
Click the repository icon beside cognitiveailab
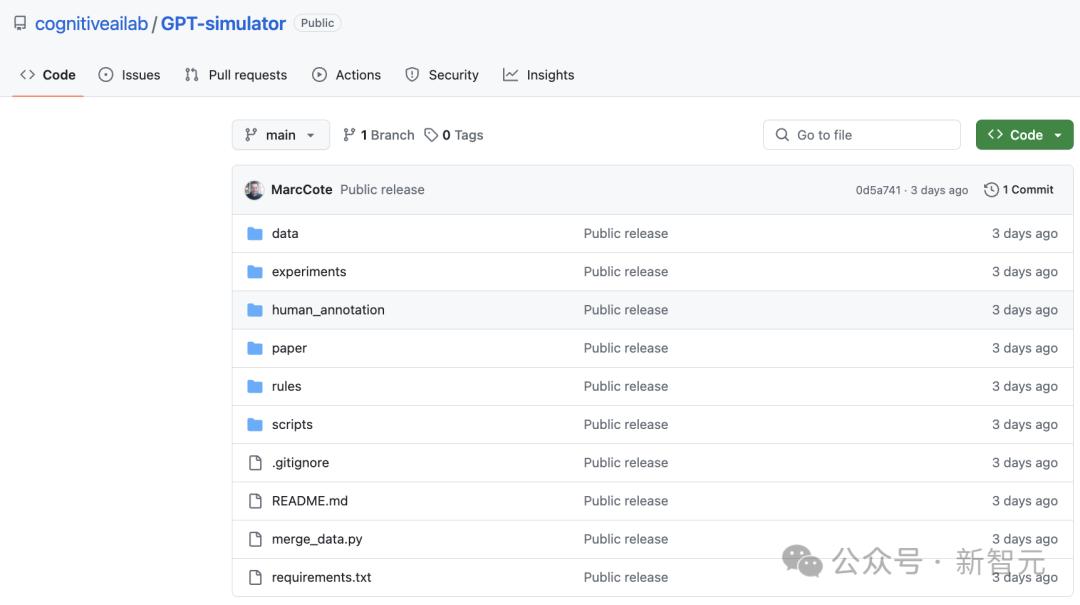pyautogui.click(x=20, y=23)
